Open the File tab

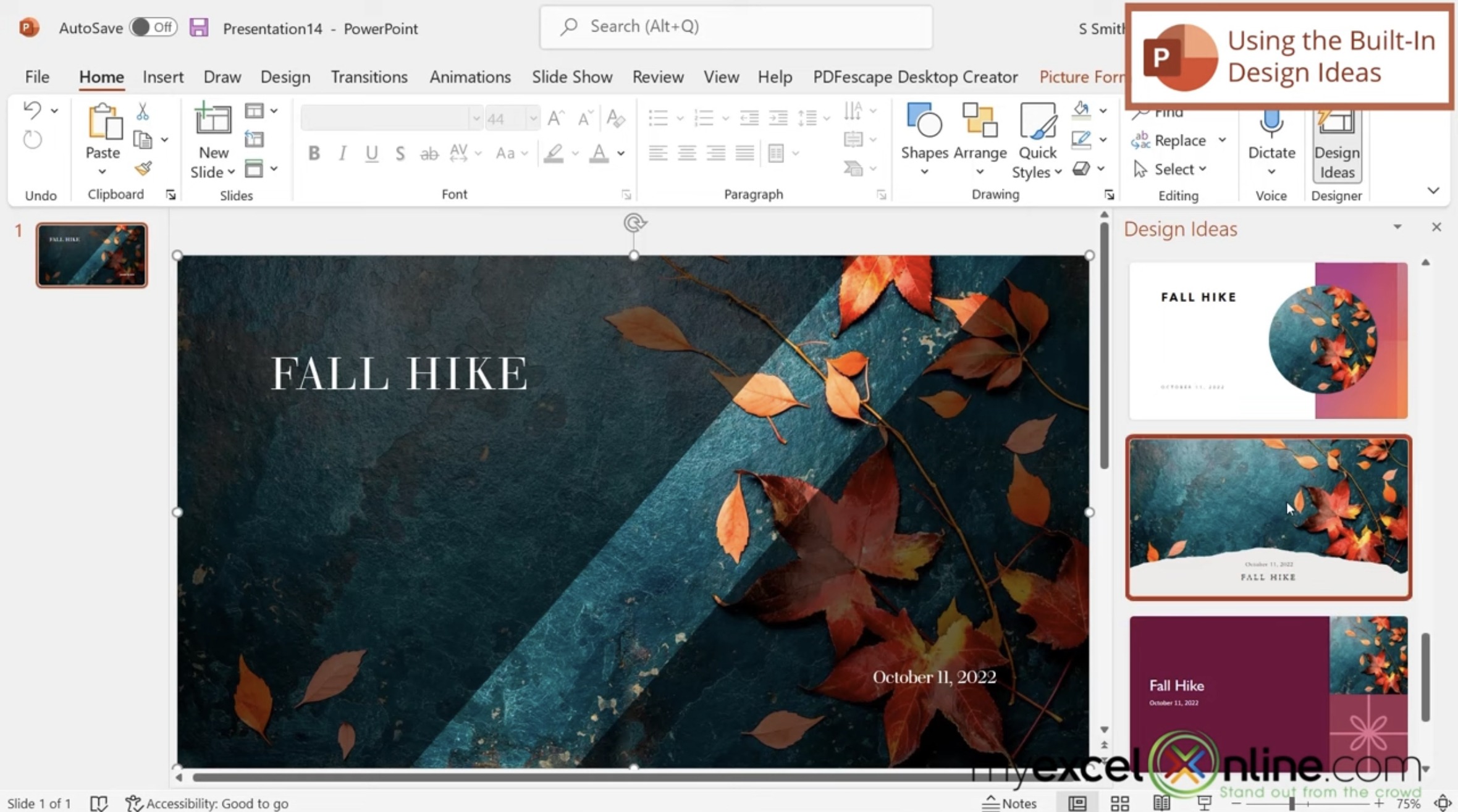point(37,77)
